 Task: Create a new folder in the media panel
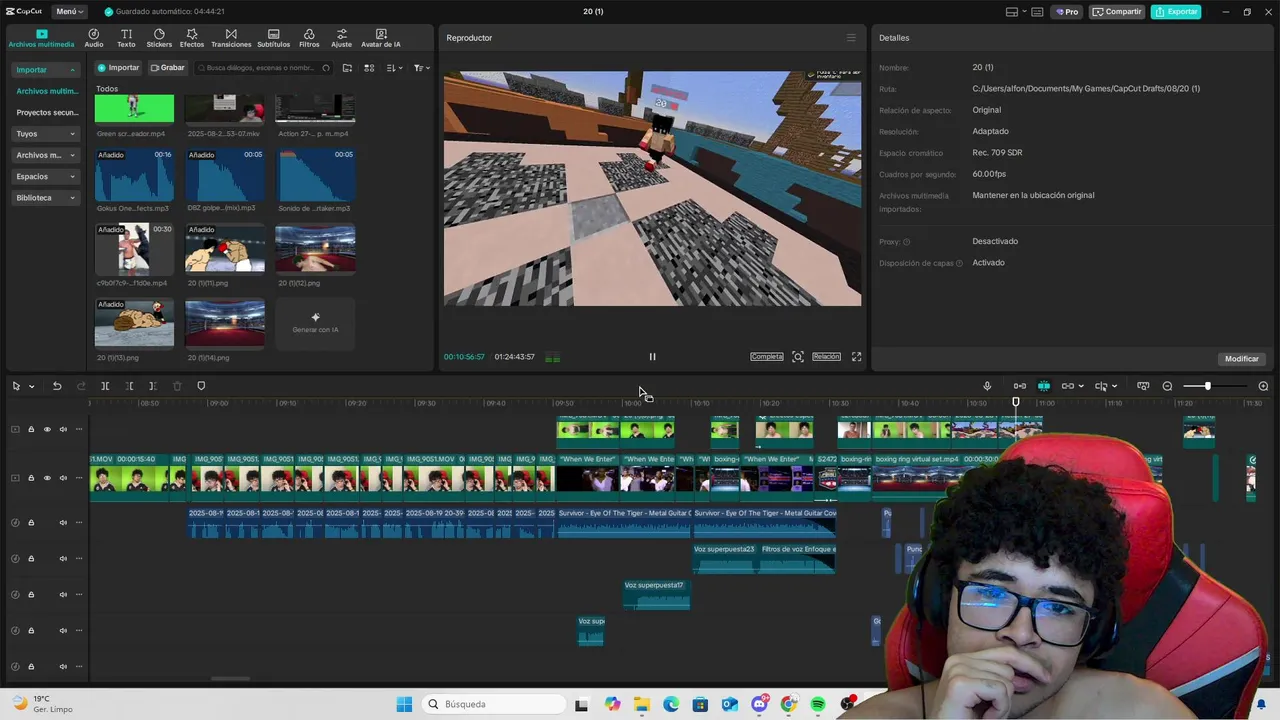[347, 68]
